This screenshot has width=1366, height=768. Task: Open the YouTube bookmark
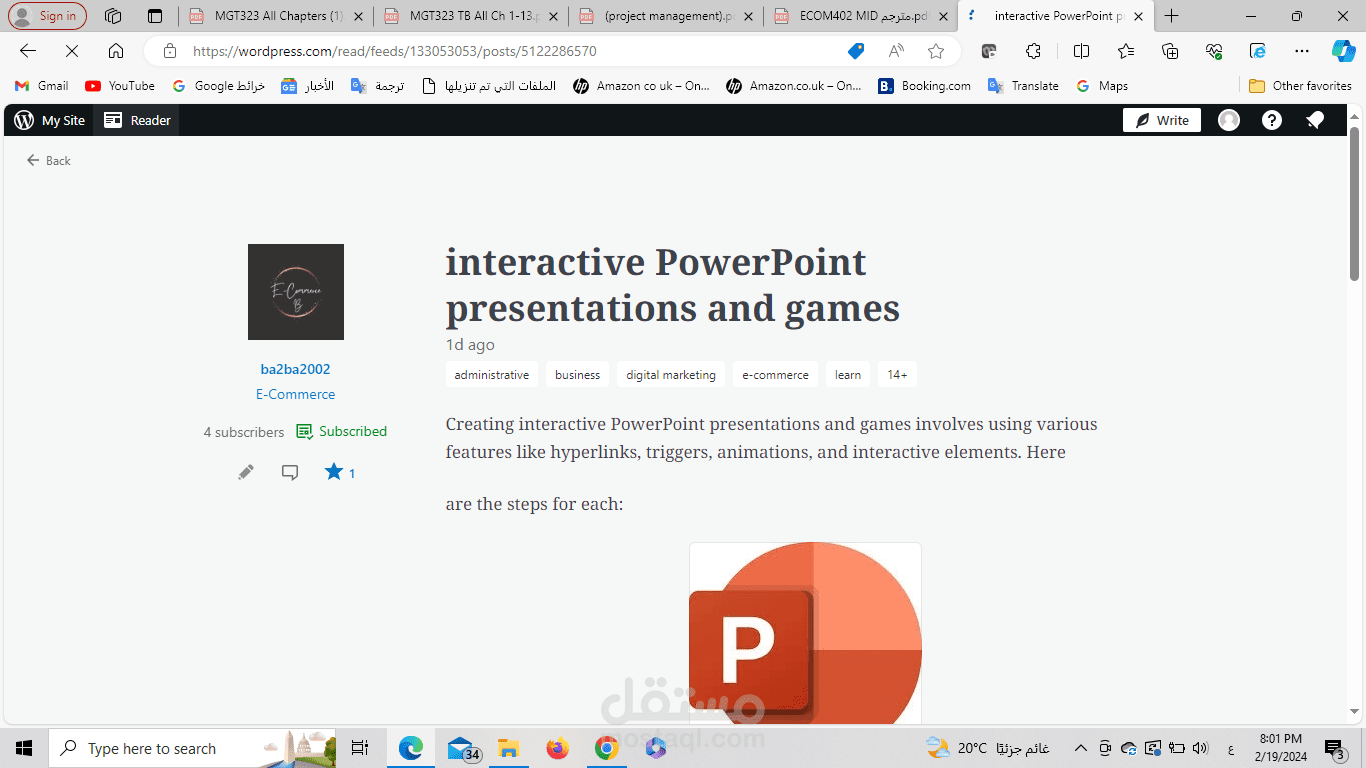click(120, 86)
